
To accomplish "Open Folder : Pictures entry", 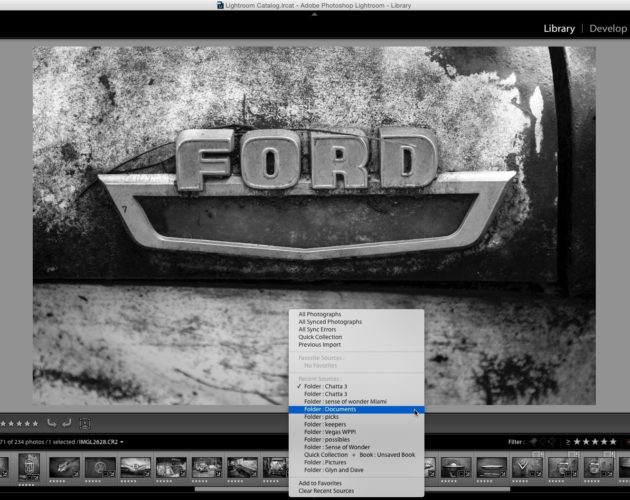I will point(356,462).
